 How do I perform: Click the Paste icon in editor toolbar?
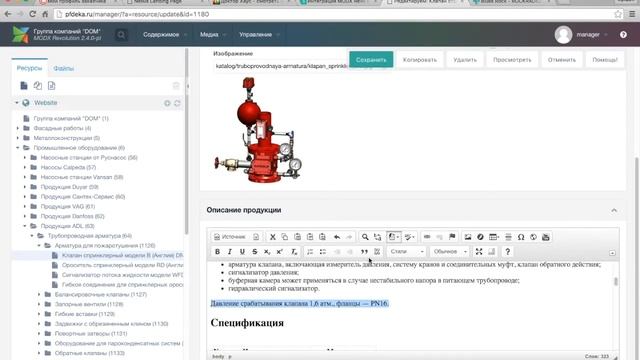(298, 237)
